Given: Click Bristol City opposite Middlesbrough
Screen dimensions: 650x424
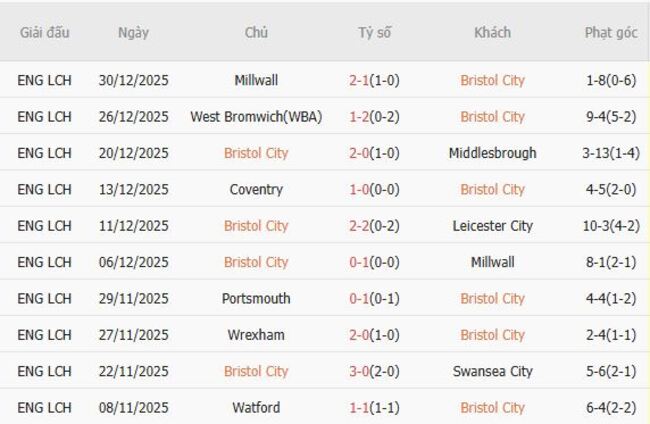Looking at the screenshot, I should pos(256,153).
